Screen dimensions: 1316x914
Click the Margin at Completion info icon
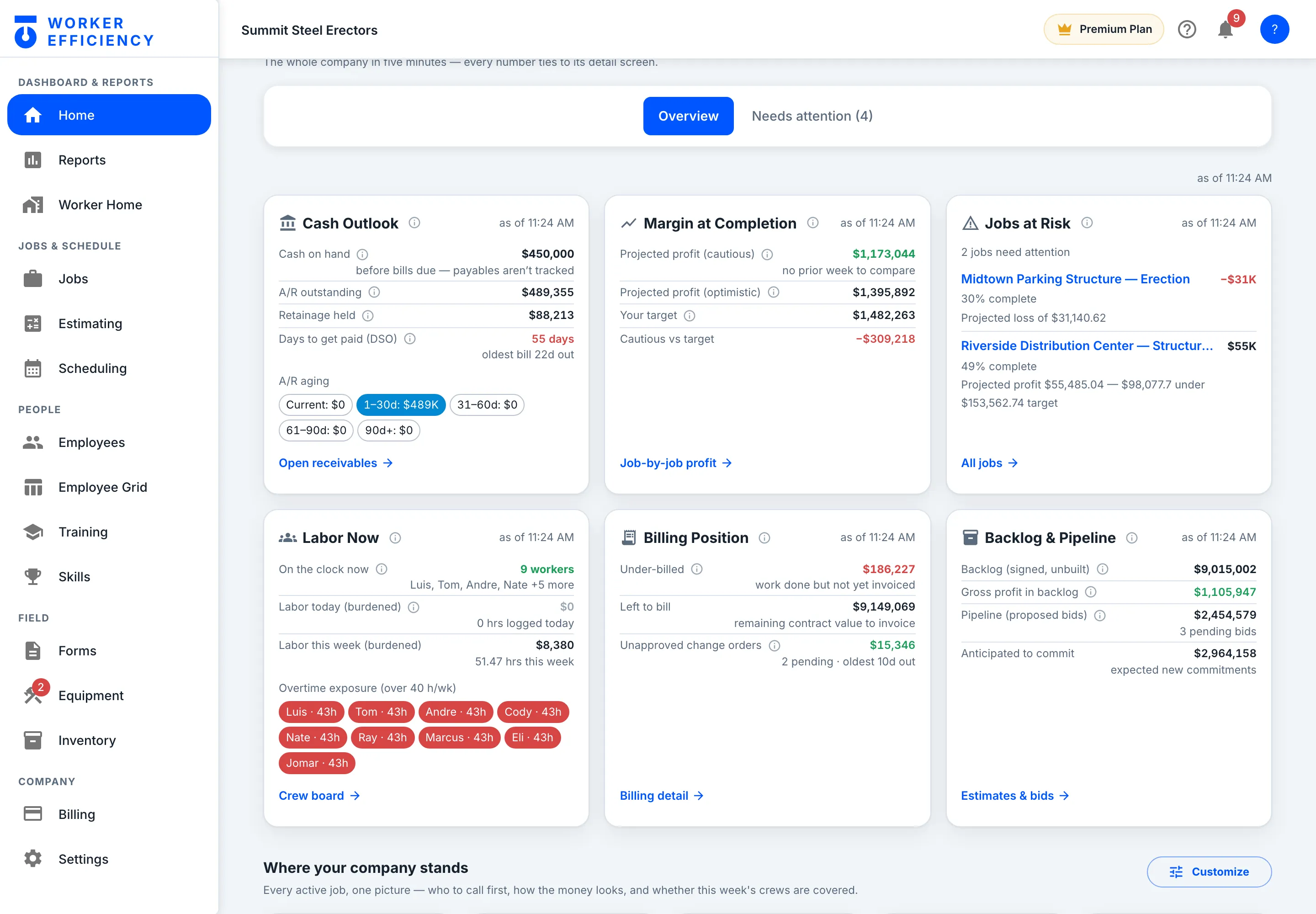click(x=812, y=223)
